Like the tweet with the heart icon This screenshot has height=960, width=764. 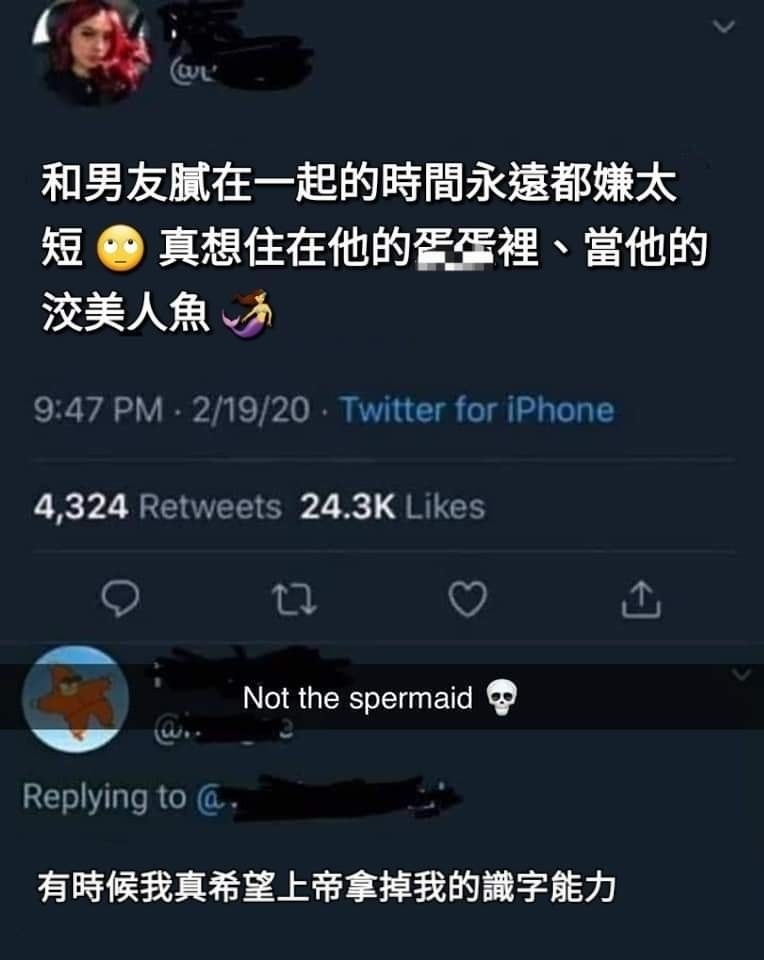pyautogui.click(x=468, y=598)
